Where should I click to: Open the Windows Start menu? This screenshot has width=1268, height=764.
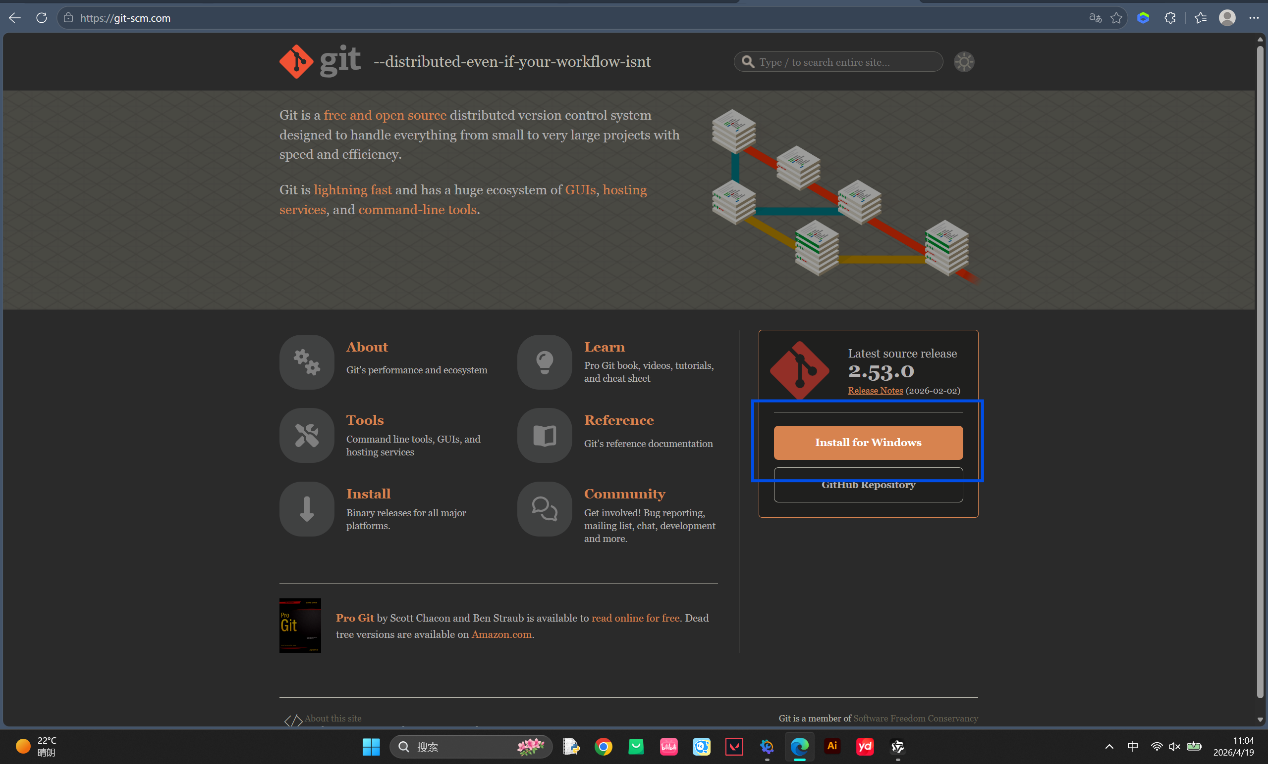click(x=371, y=746)
